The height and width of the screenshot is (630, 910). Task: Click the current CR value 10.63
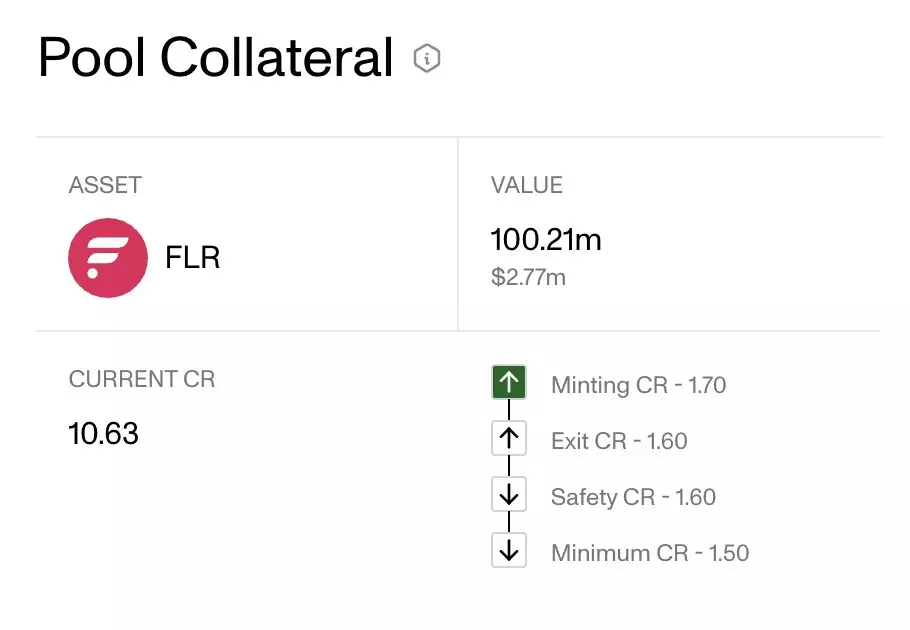click(x=104, y=434)
